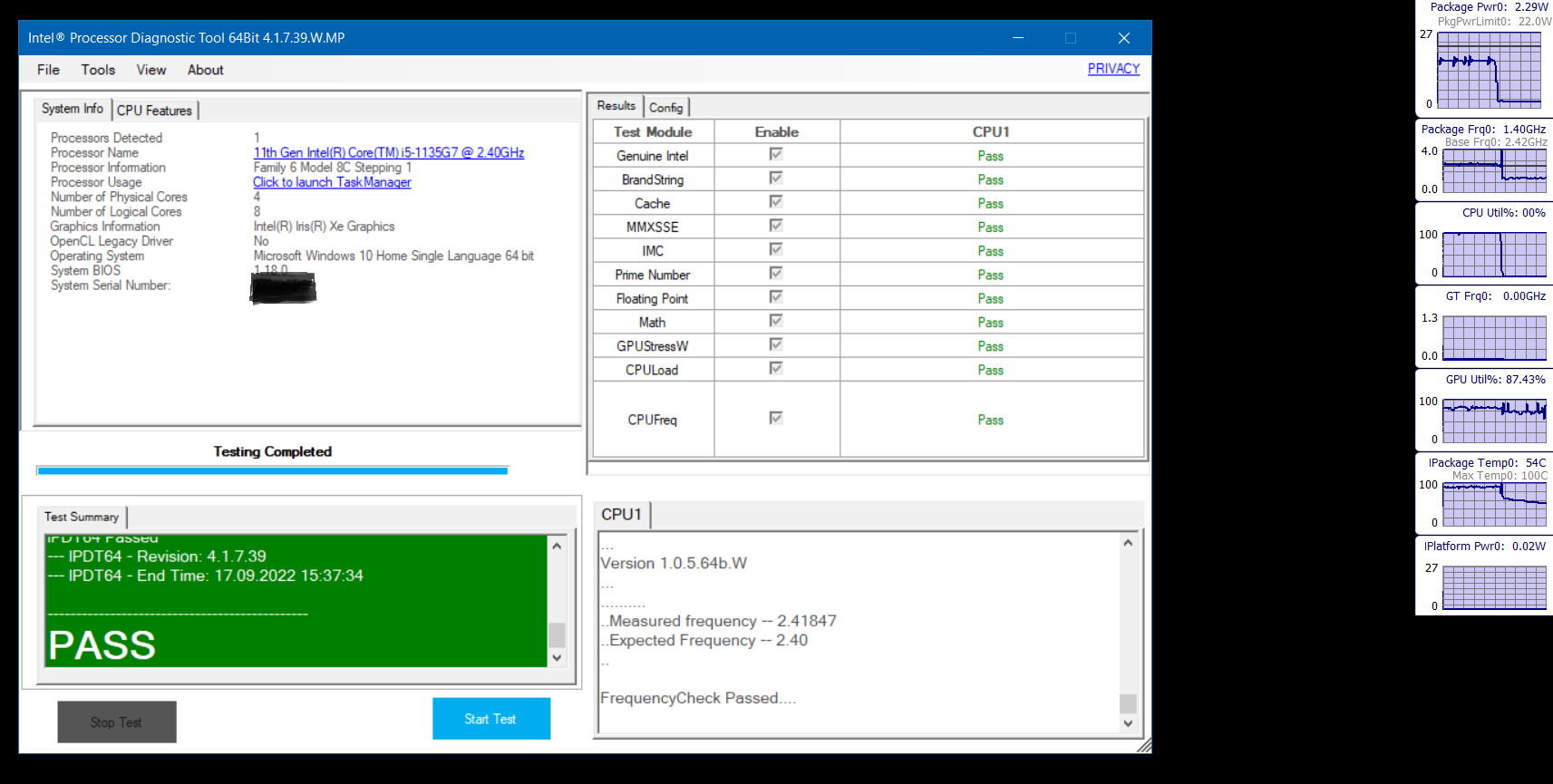This screenshot has height=784, width=1553.
Task: Click the IPlatform Pwr0 graph
Action: 1494,588
